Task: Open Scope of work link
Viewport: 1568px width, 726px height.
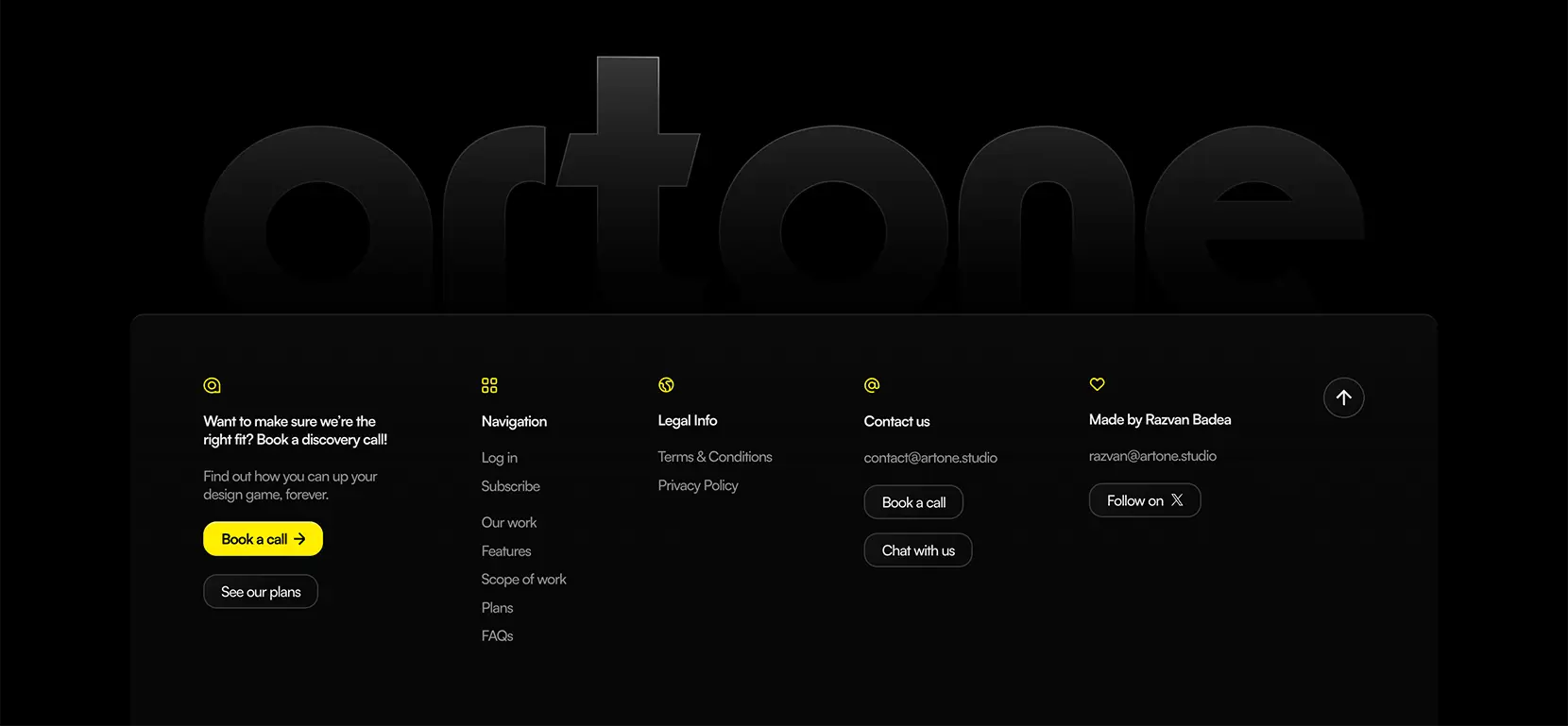Action: point(524,580)
